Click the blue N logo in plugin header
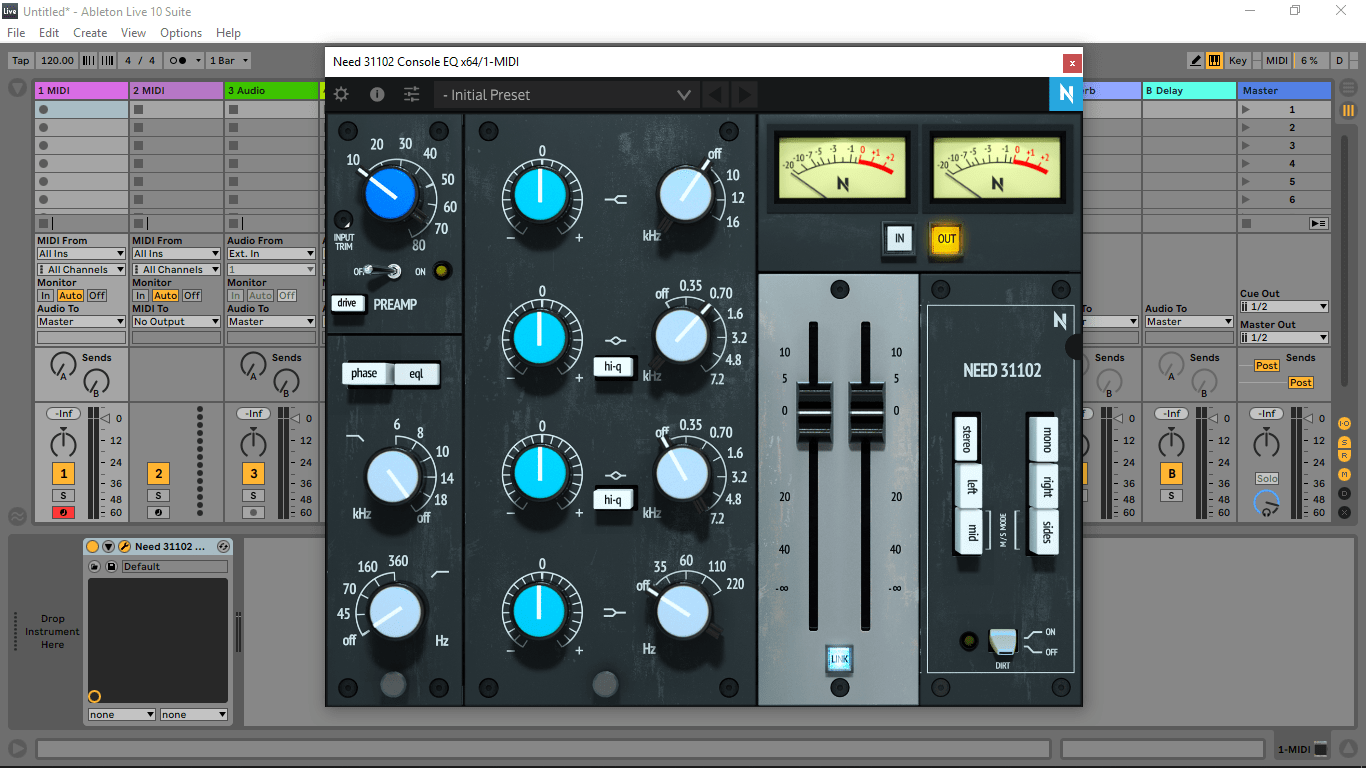This screenshot has width=1366, height=768. (1065, 94)
